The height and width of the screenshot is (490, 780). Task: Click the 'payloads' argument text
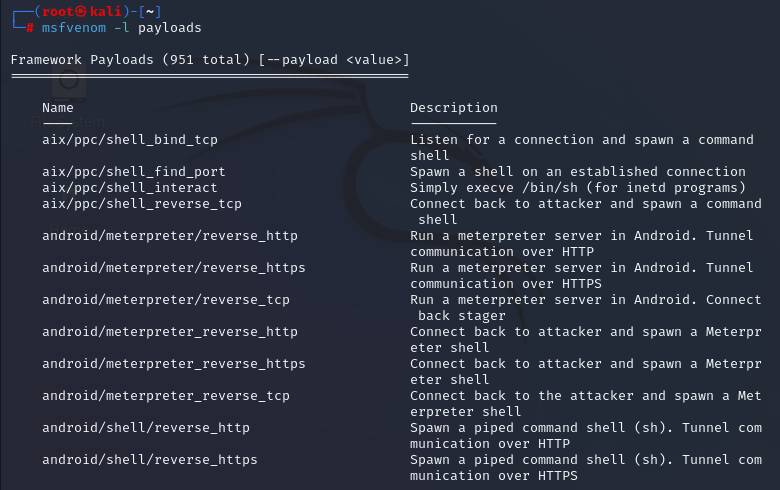[x=170, y=28]
